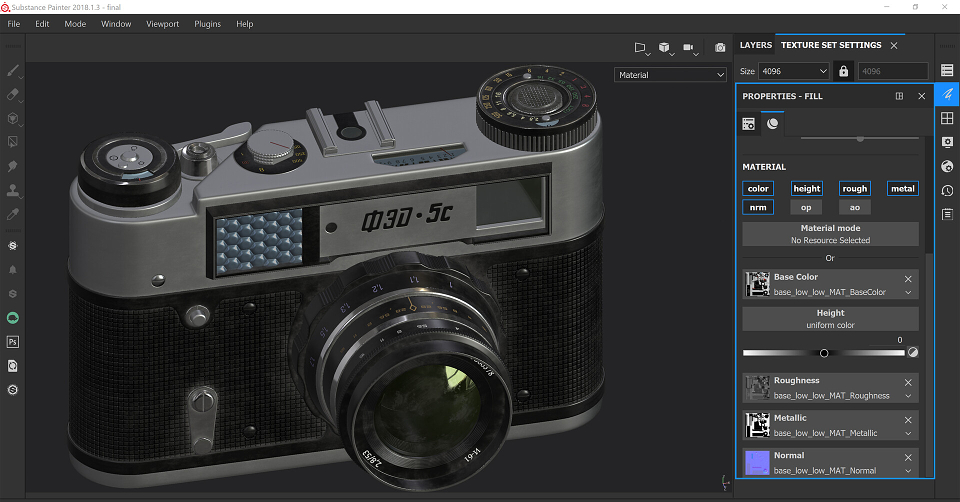Open the Texture Set List grid icon
960x502 pixels.
click(947, 118)
